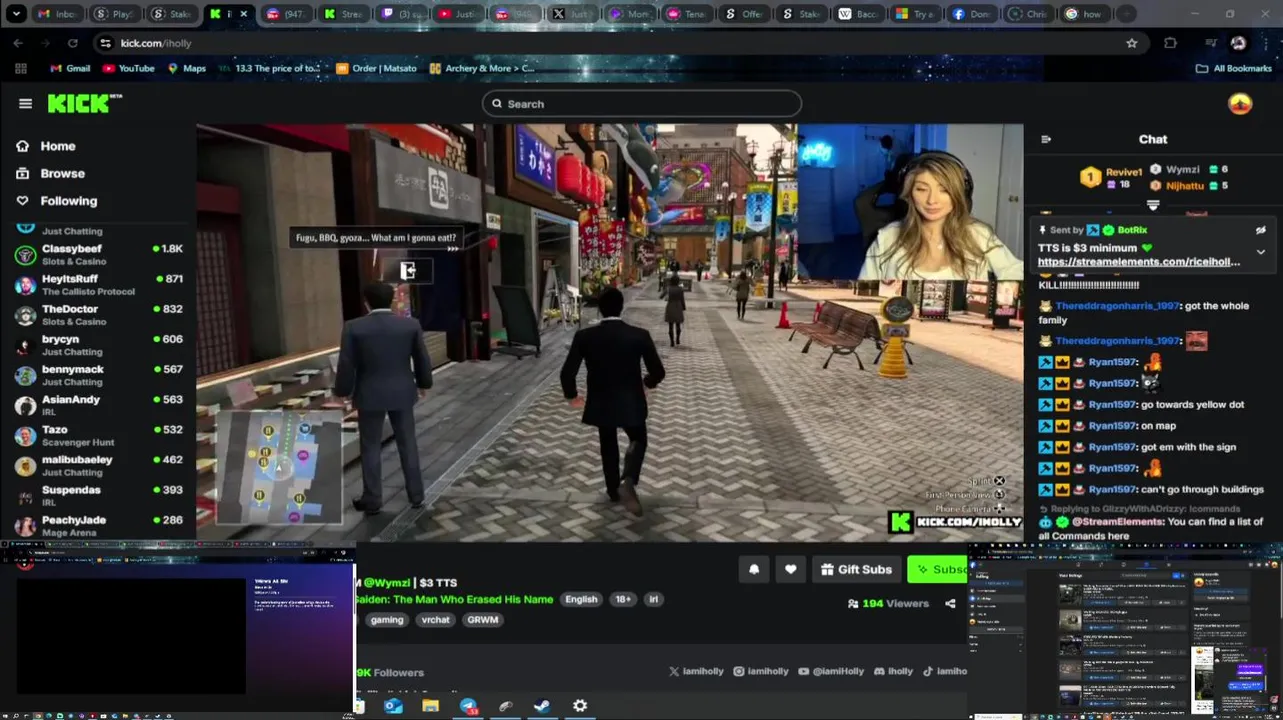Open iholly Discord link

(893, 671)
